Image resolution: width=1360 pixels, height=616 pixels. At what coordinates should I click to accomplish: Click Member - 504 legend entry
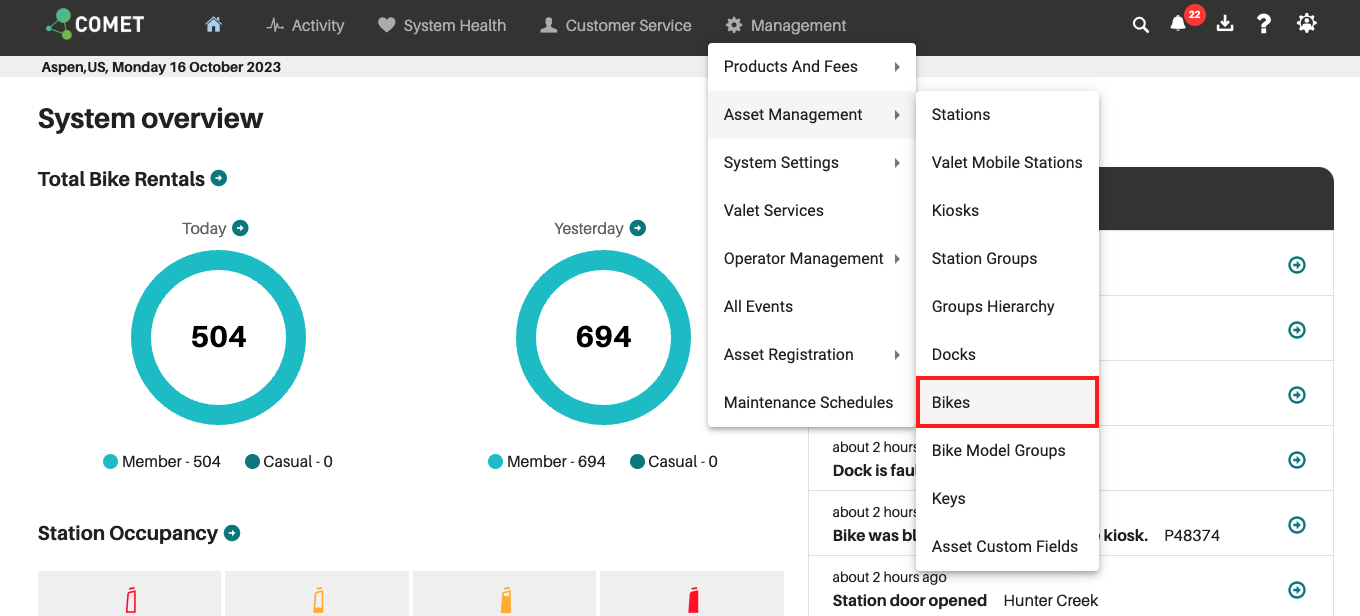tap(162, 462)
